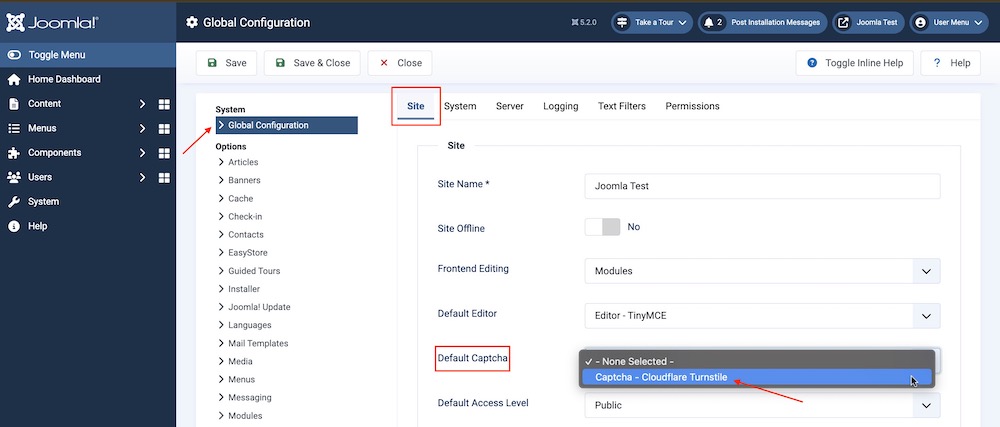Open Articles options in sidebar list
The image size is (1000, 427).
click(x=243, y=162)
